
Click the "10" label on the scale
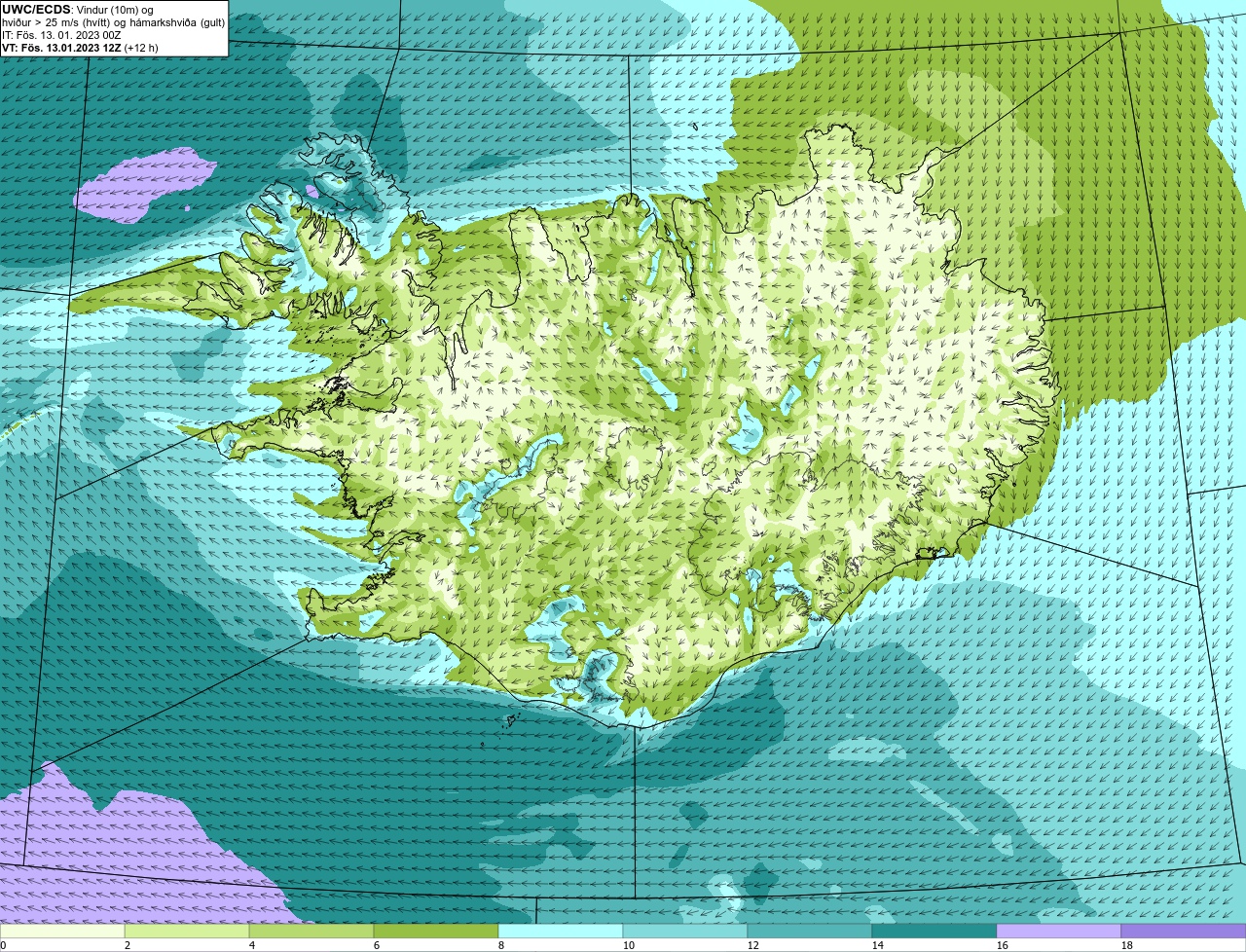(629, 945)
